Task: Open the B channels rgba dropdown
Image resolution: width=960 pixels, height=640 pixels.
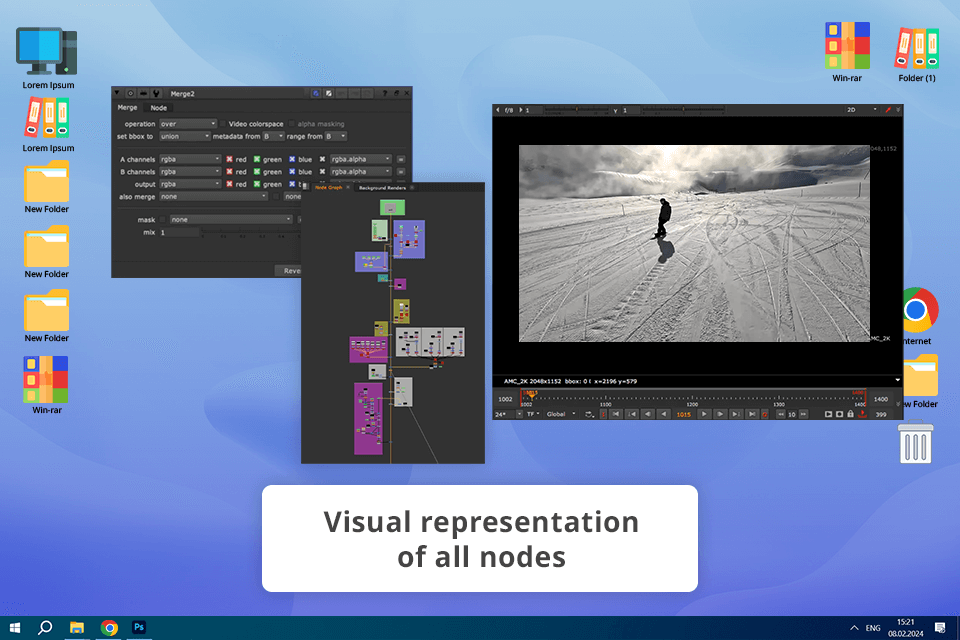Action: [190, 171]
